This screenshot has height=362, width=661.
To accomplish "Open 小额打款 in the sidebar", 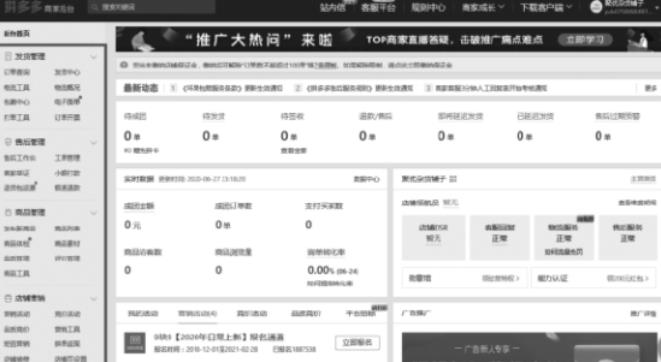I will tap(67, 173).
